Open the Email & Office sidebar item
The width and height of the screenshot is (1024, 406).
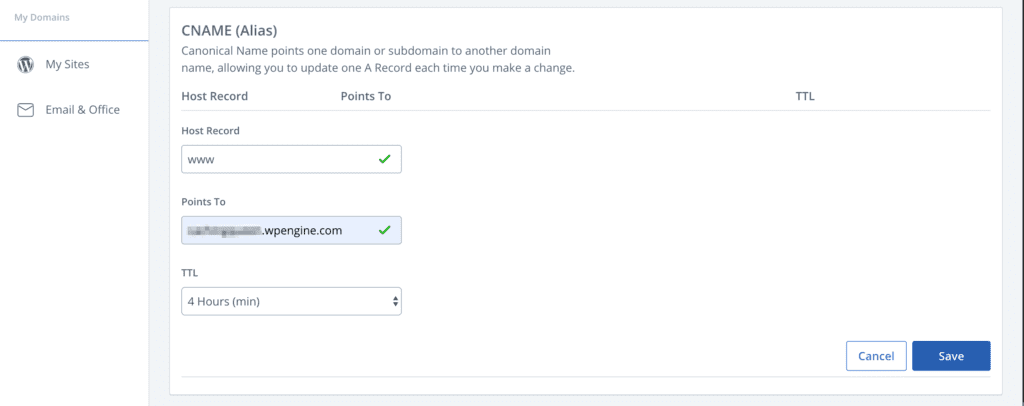82,110
